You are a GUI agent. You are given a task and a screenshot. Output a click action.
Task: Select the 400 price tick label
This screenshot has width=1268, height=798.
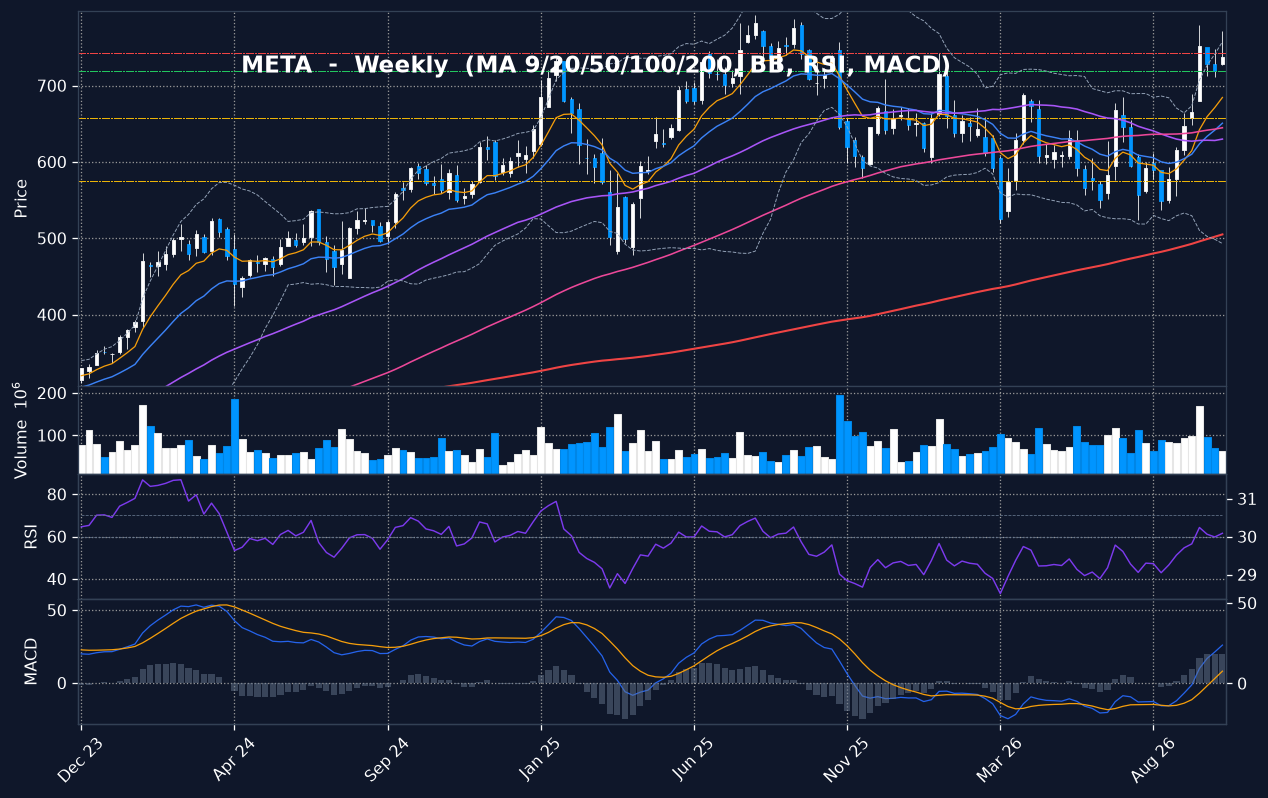tap(54, 316)
